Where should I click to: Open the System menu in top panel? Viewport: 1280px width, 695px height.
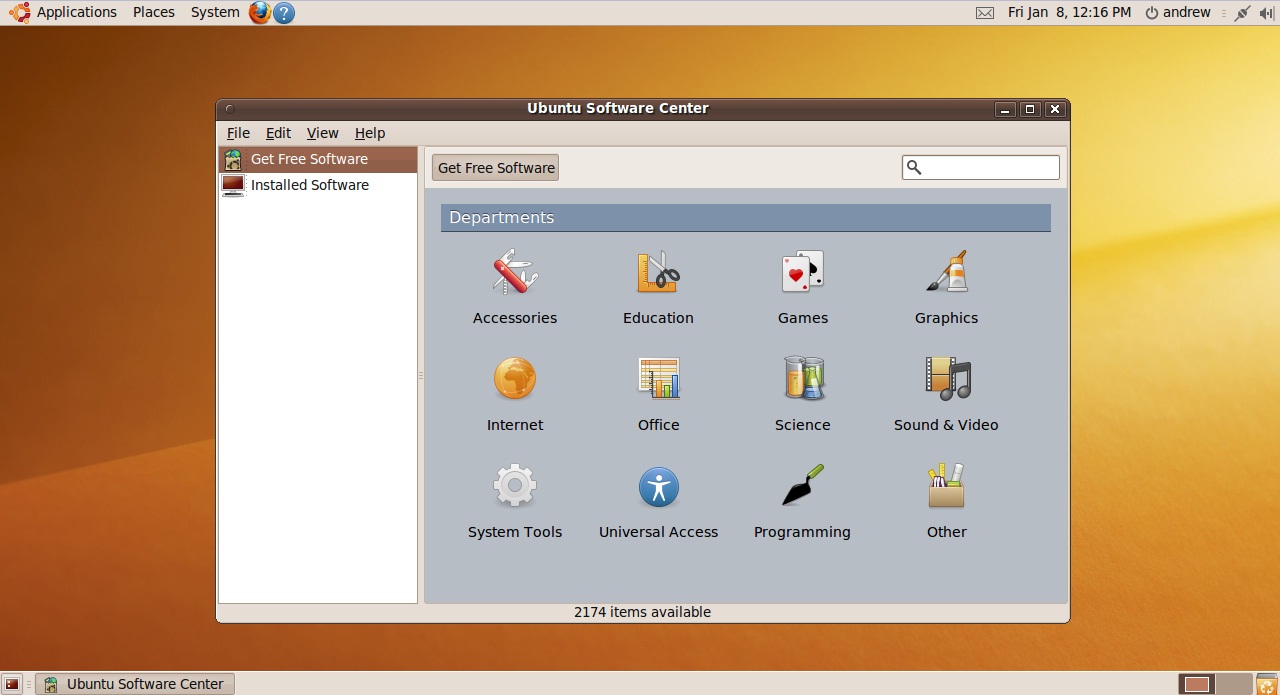click(x=215, y=12)
